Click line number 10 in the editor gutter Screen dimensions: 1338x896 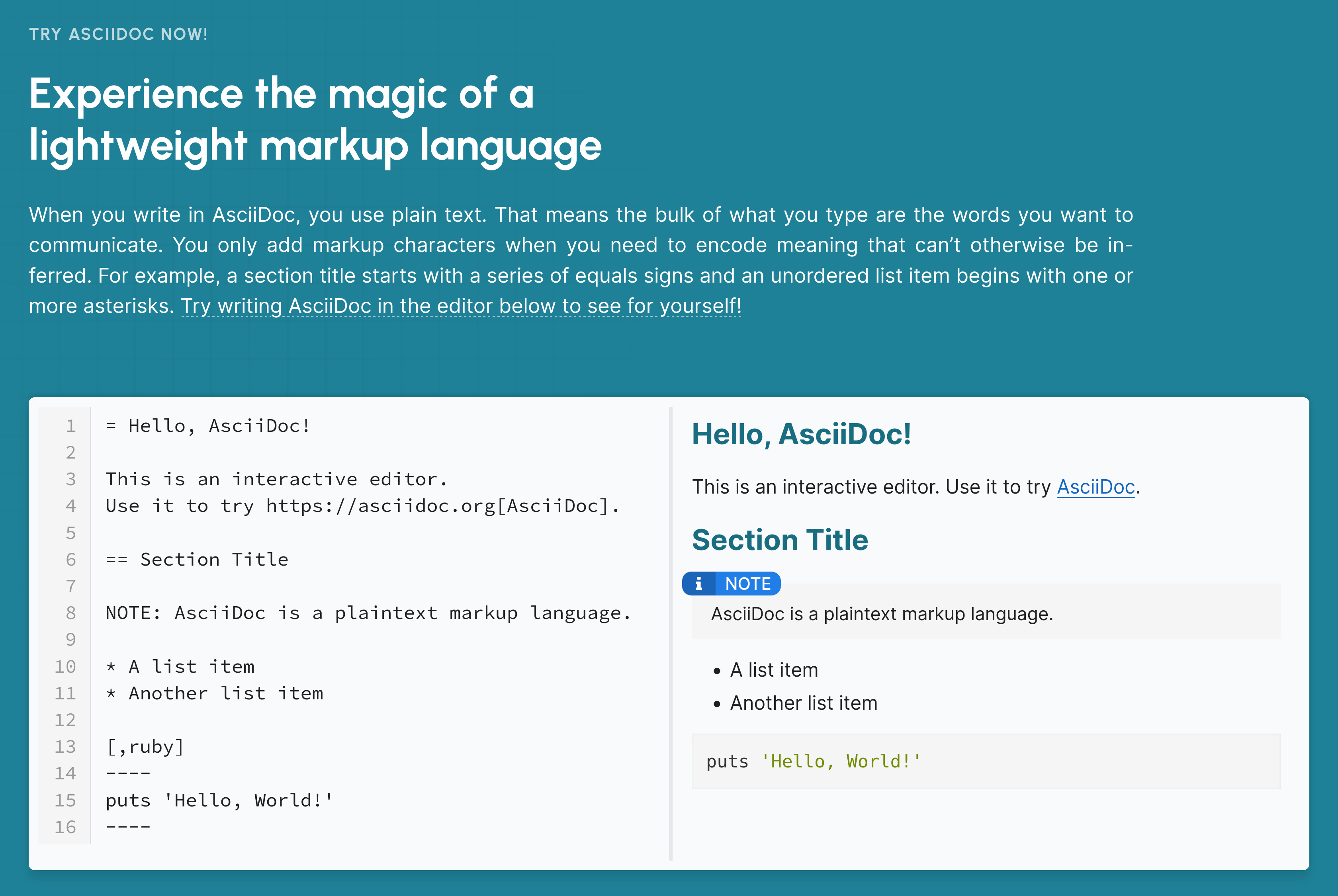click(66, 666)
